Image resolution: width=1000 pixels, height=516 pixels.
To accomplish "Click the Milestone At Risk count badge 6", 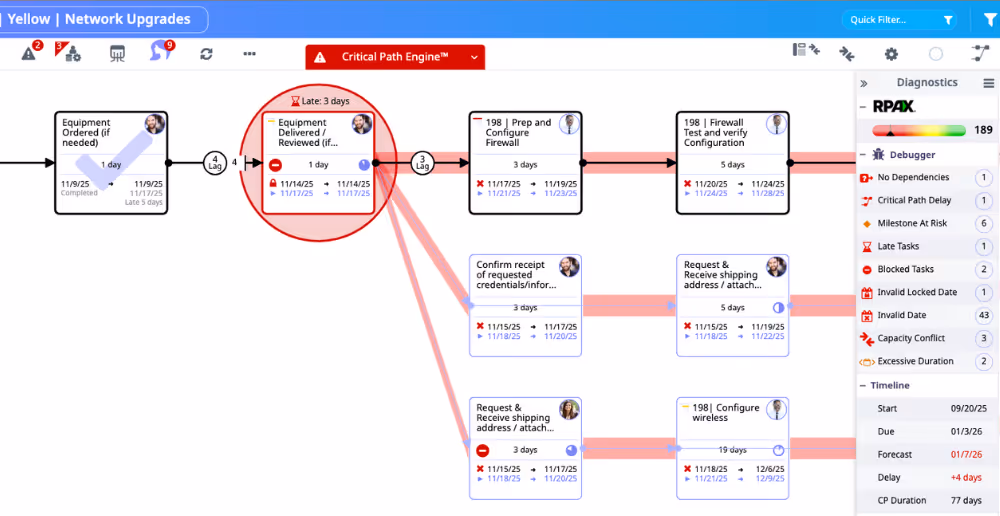I will [x=984, y=223].
